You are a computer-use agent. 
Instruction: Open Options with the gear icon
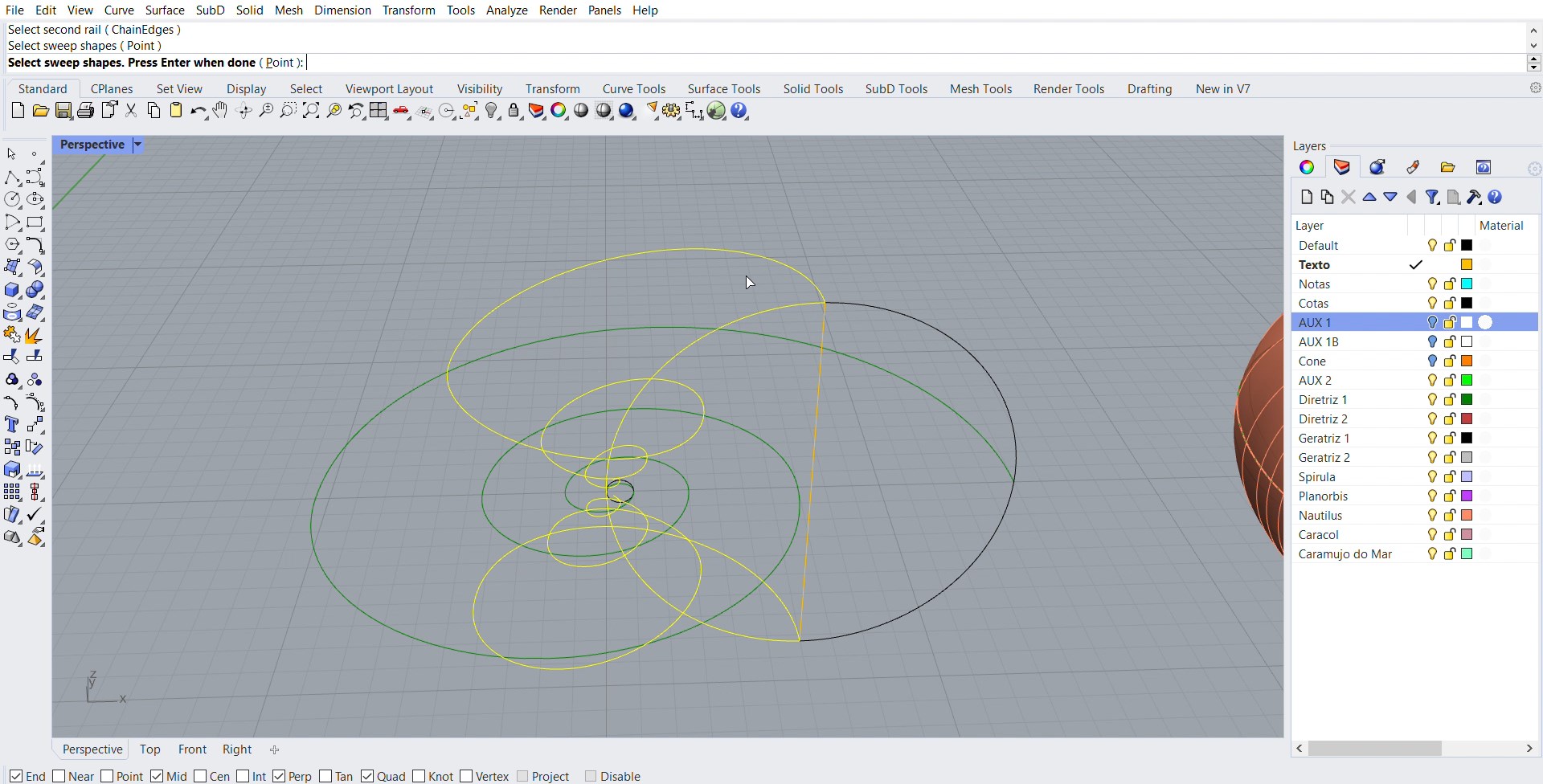(671, 111)
